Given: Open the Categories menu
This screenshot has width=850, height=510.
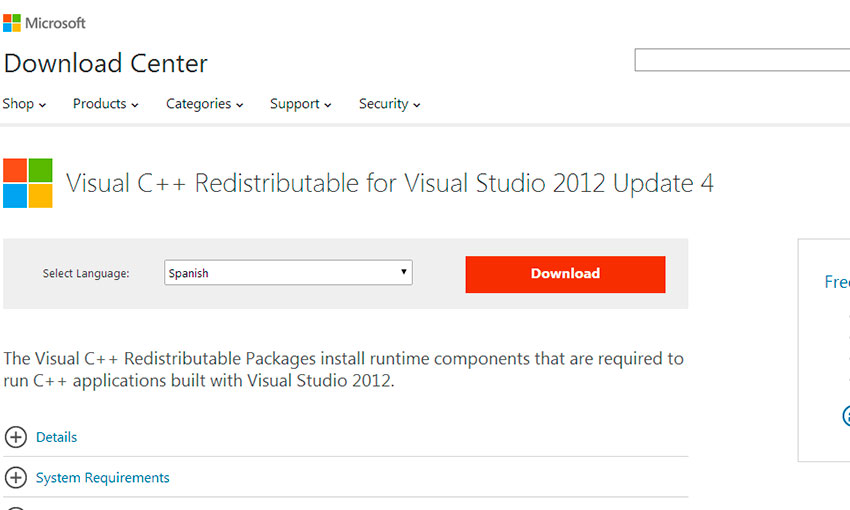Looking at the screenshot, I should coord(204,104).
